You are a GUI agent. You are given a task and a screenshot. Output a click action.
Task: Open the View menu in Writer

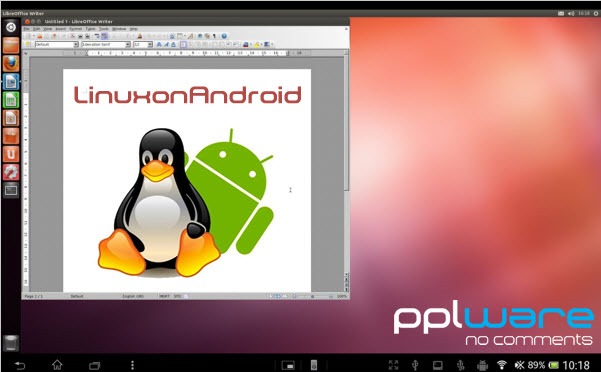[x=48, y=29]
